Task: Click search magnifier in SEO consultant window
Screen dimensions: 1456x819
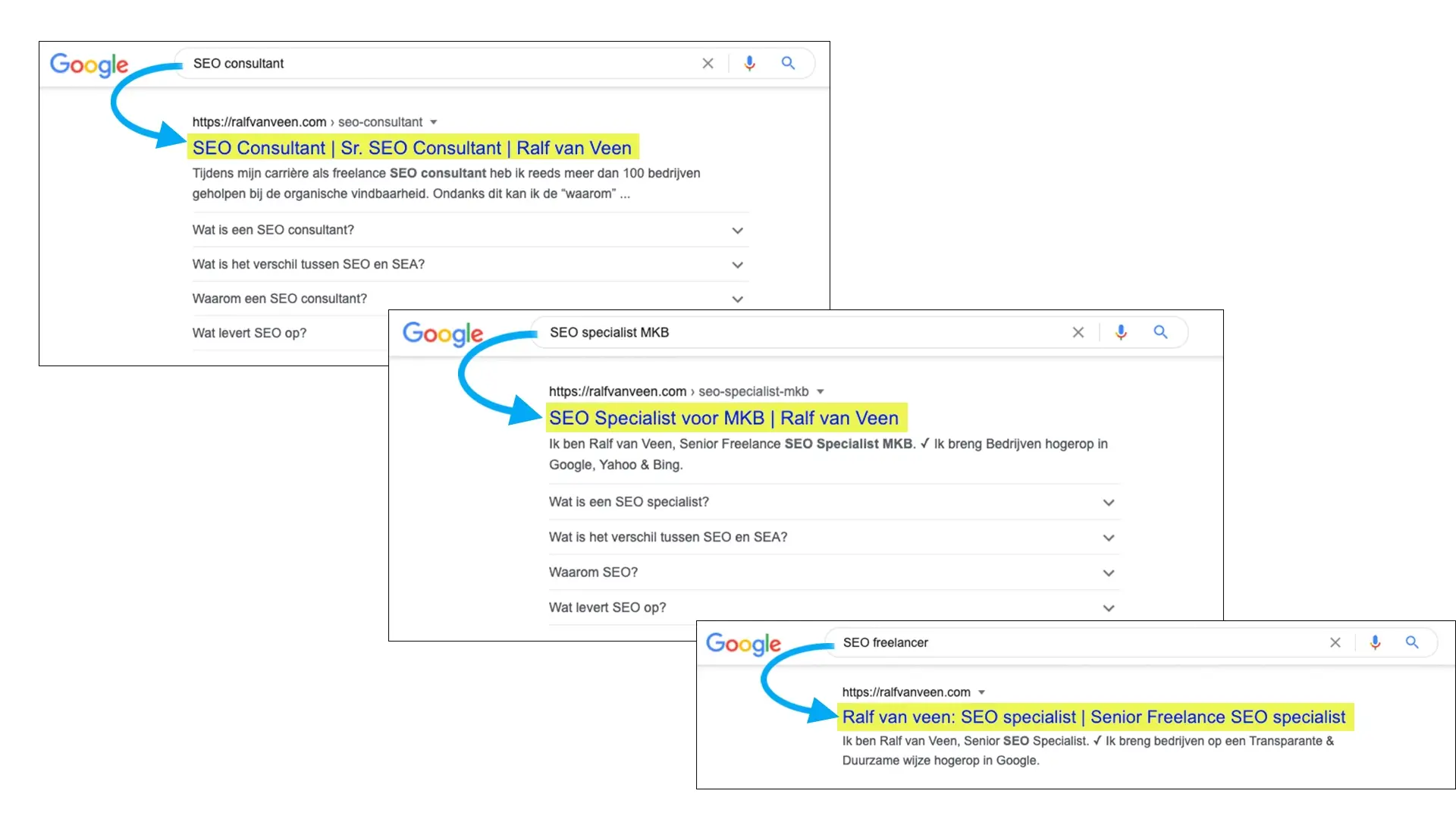Action: [x=788, y=64]
